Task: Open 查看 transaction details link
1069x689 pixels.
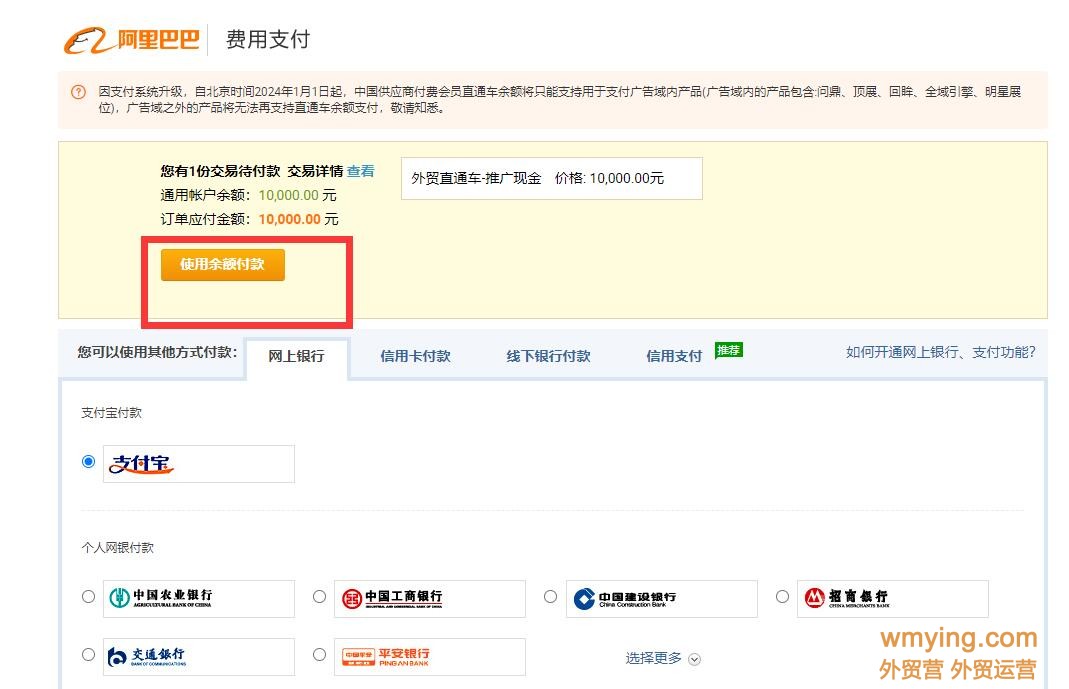Action: [361, 171]
